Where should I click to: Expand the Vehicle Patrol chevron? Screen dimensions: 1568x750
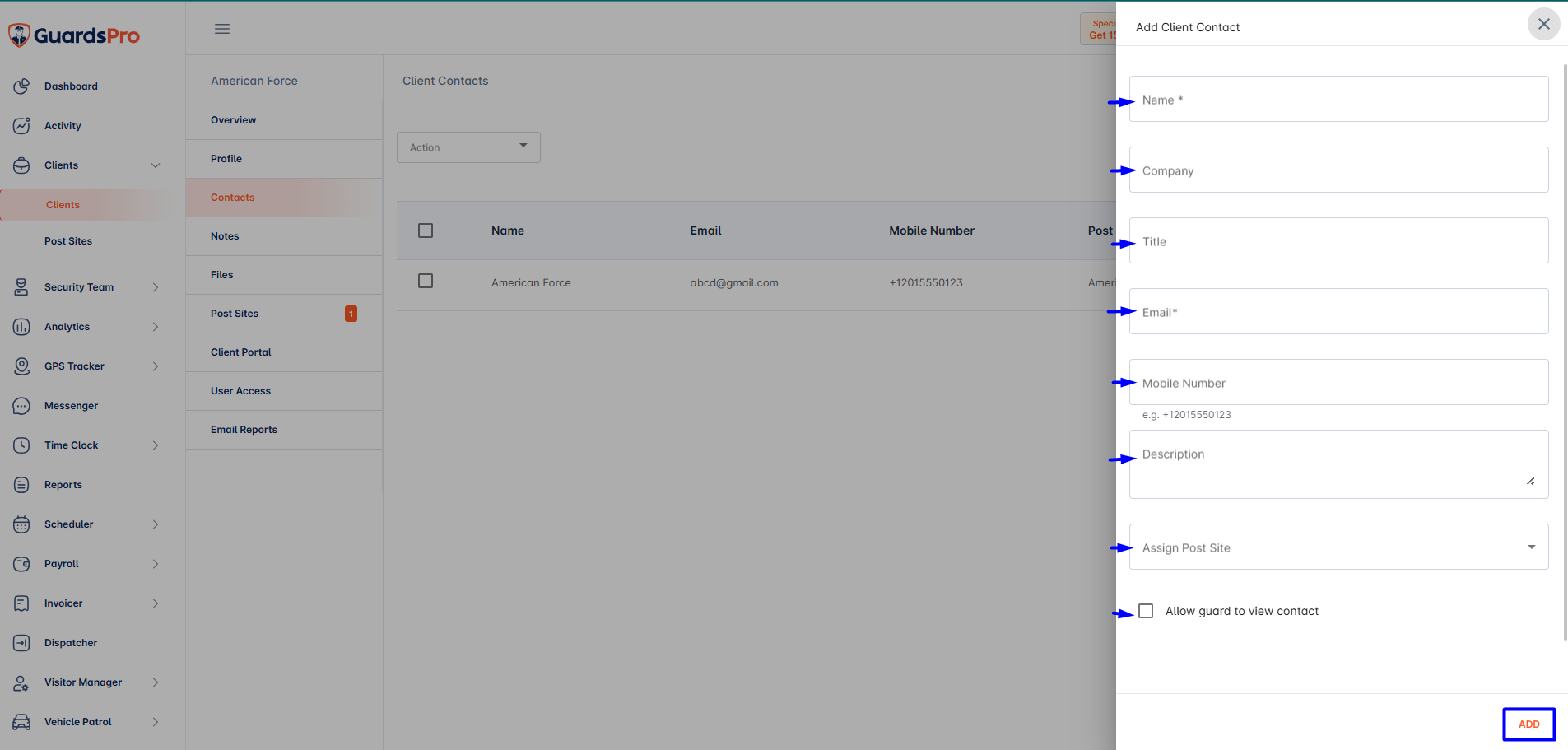point(156,722)
